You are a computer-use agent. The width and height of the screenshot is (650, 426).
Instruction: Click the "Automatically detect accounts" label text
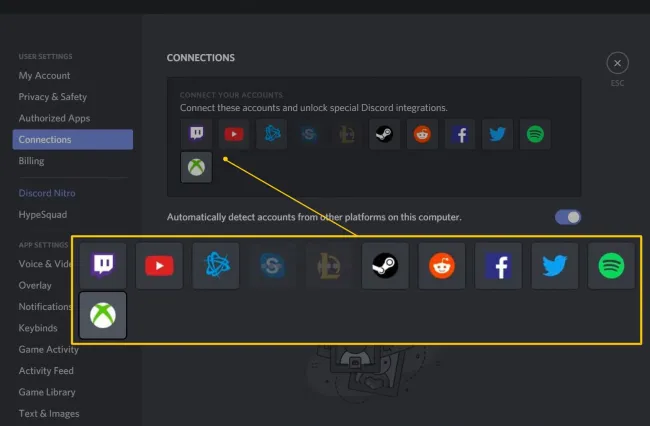pyautogui.click(x=314, y=217)
